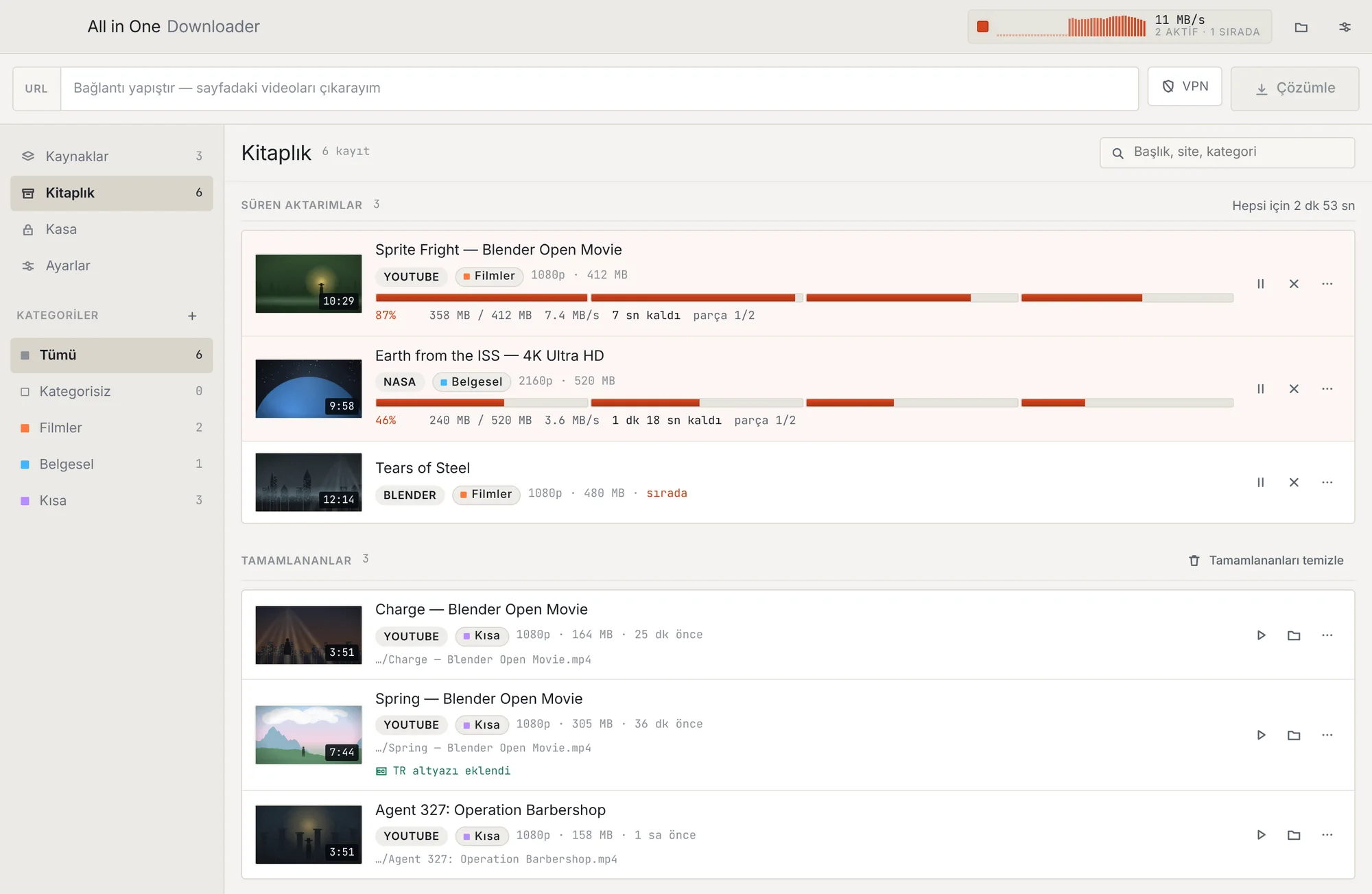Cancel the Sprite Fright download
1372x894 pixels.
[1294, 284]
